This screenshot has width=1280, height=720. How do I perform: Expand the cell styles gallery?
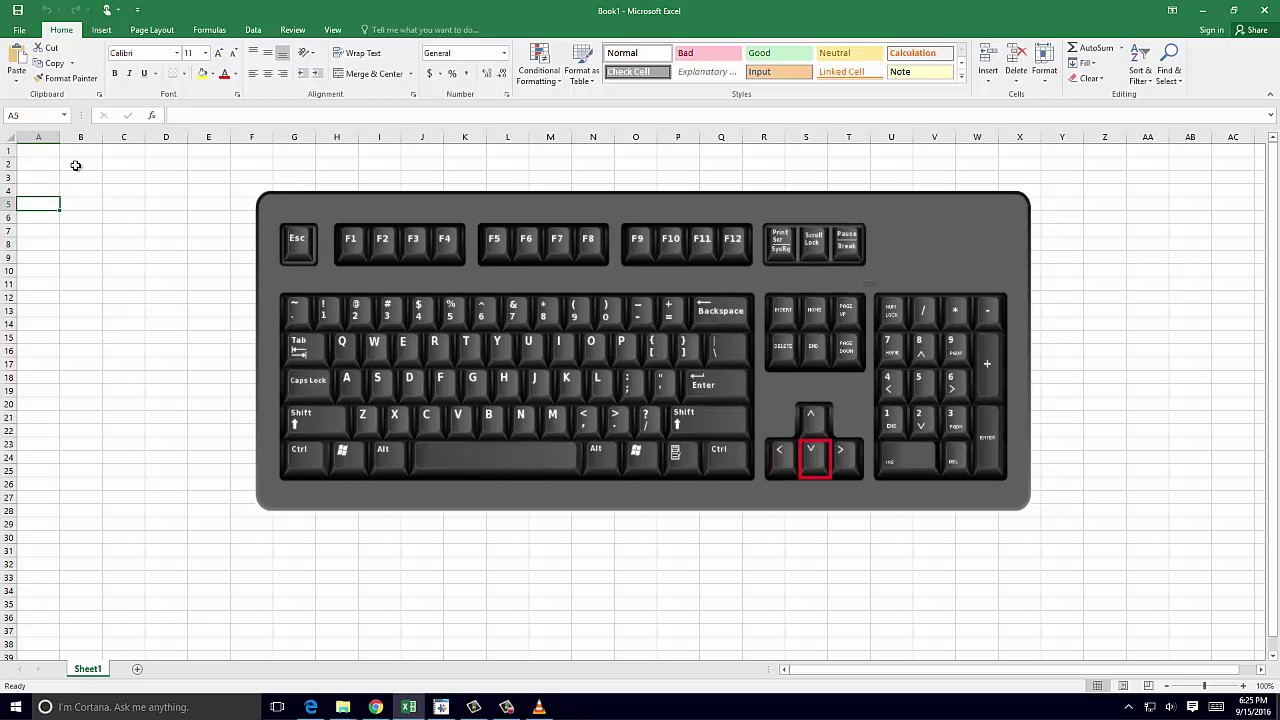[x=962, y=76]
